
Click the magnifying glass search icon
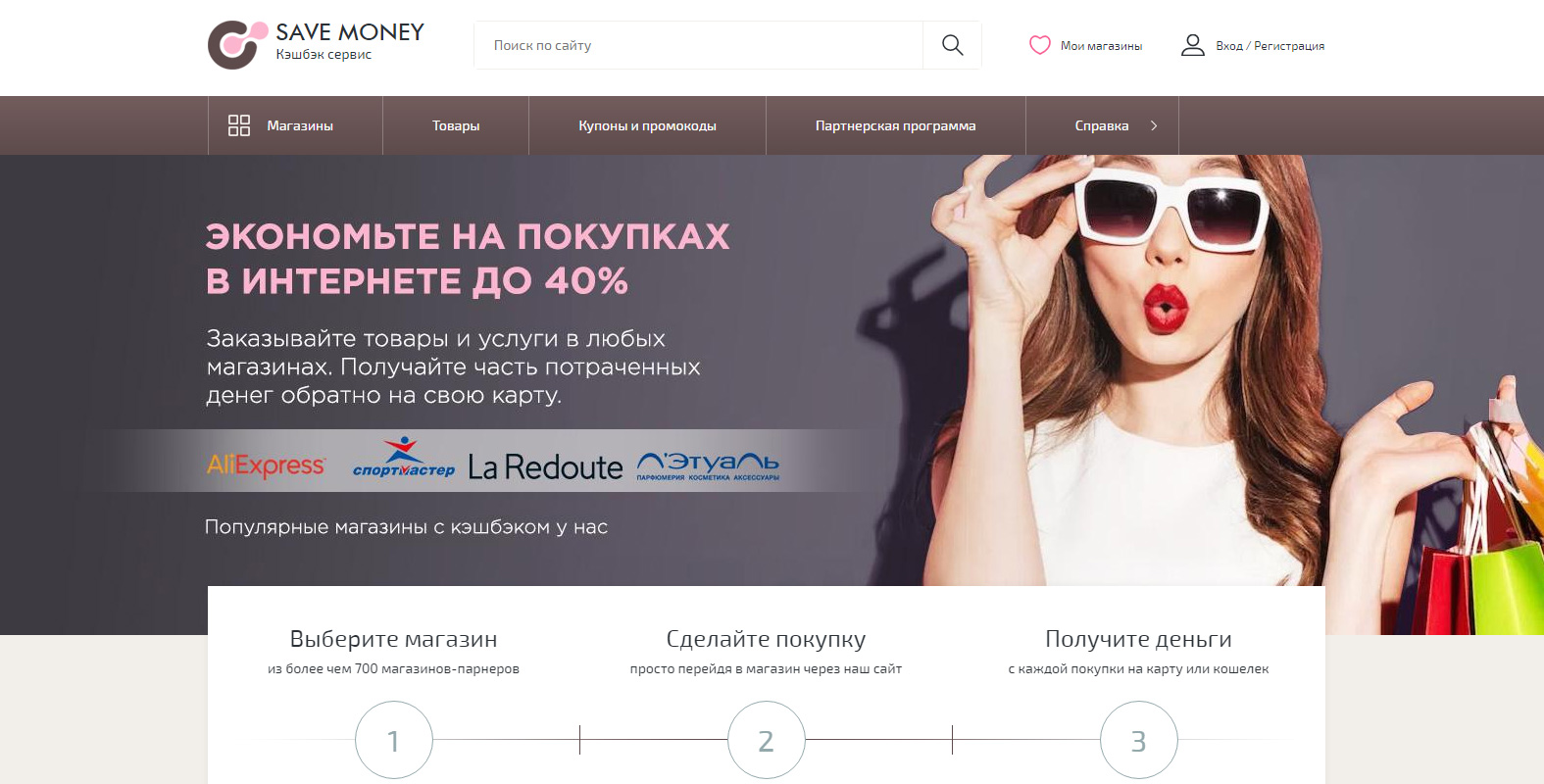(952, 45)
